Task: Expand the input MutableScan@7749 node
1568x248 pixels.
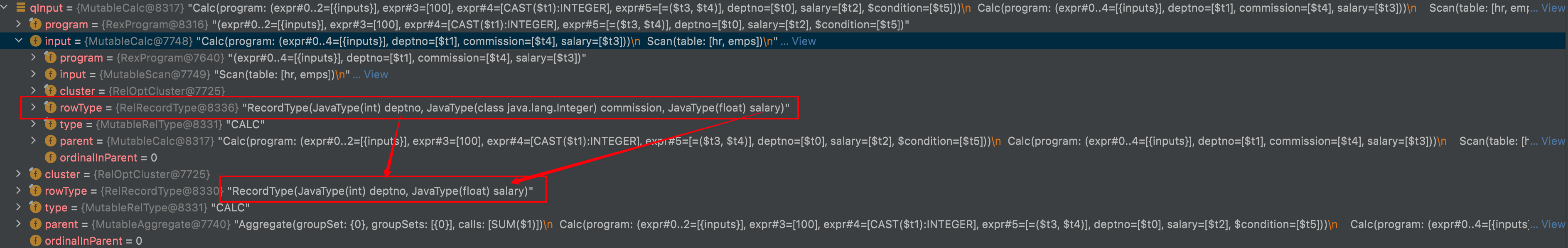Action: [x=34, y=74]
